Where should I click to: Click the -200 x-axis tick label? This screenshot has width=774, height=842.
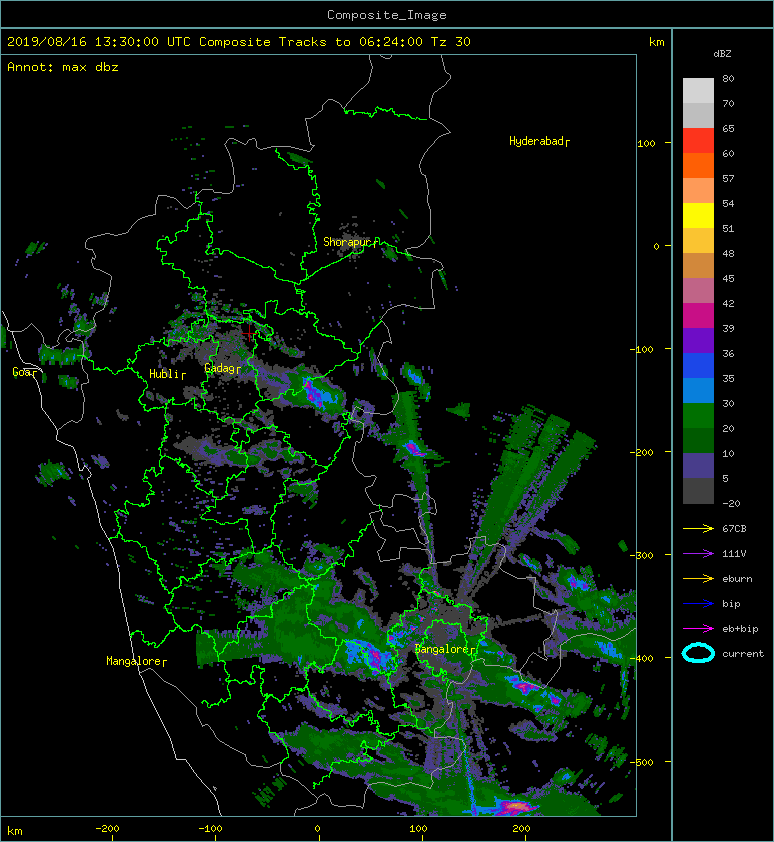click(107, 829)
